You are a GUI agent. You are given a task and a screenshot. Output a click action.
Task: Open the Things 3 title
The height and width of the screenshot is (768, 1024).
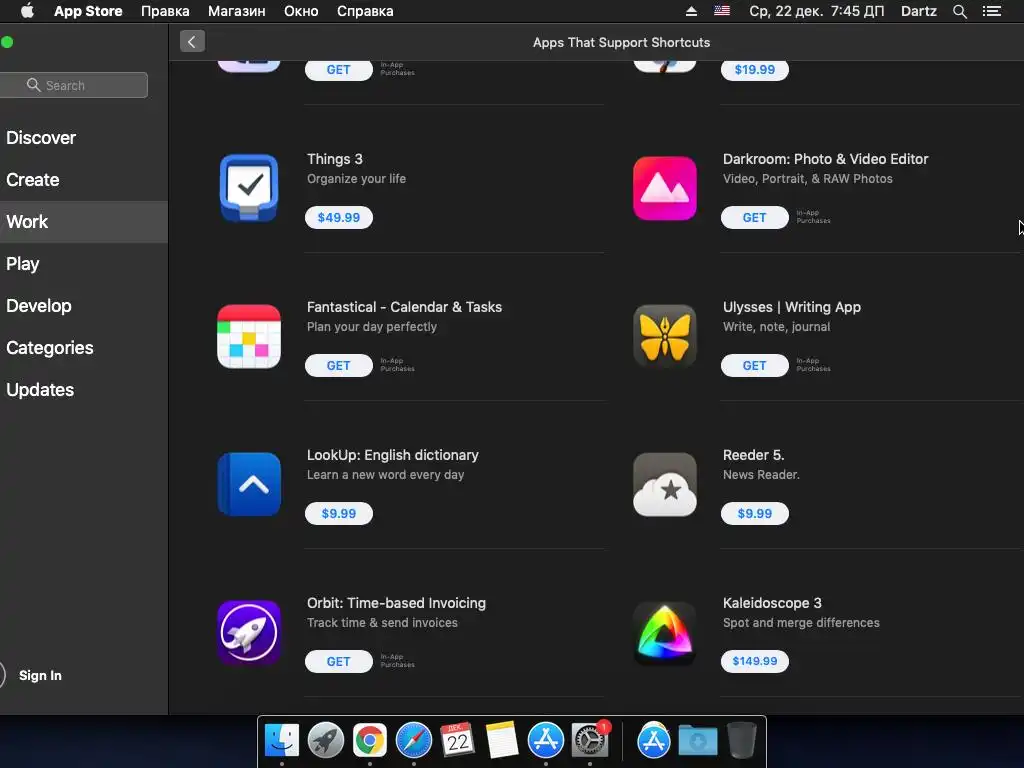(334, 159)
